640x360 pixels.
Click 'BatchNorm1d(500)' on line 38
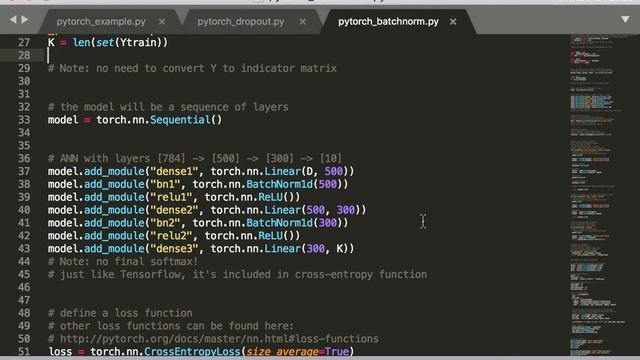coord(294,184)
